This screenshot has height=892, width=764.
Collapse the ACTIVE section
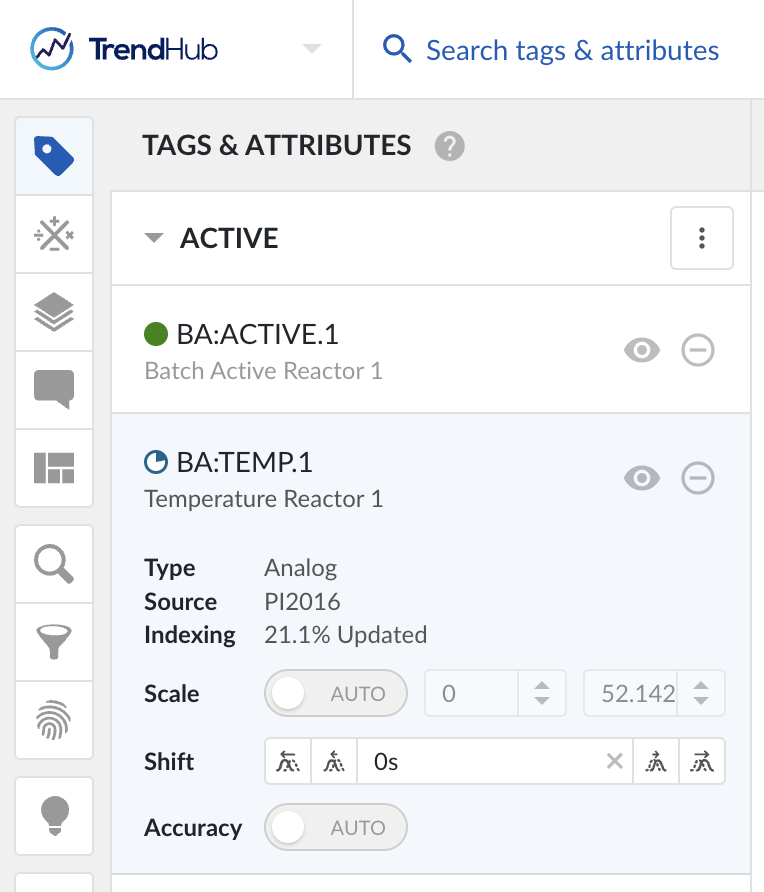pyautogui.click(x=153, y=238)
